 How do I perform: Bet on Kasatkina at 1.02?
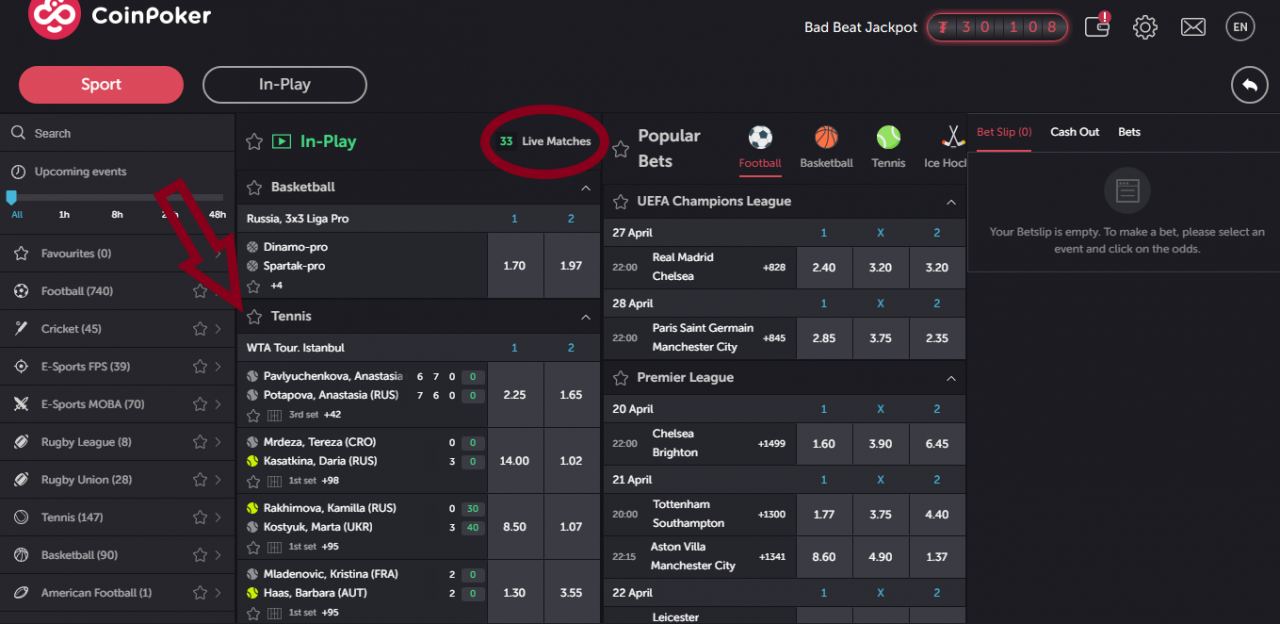[571, 461]
